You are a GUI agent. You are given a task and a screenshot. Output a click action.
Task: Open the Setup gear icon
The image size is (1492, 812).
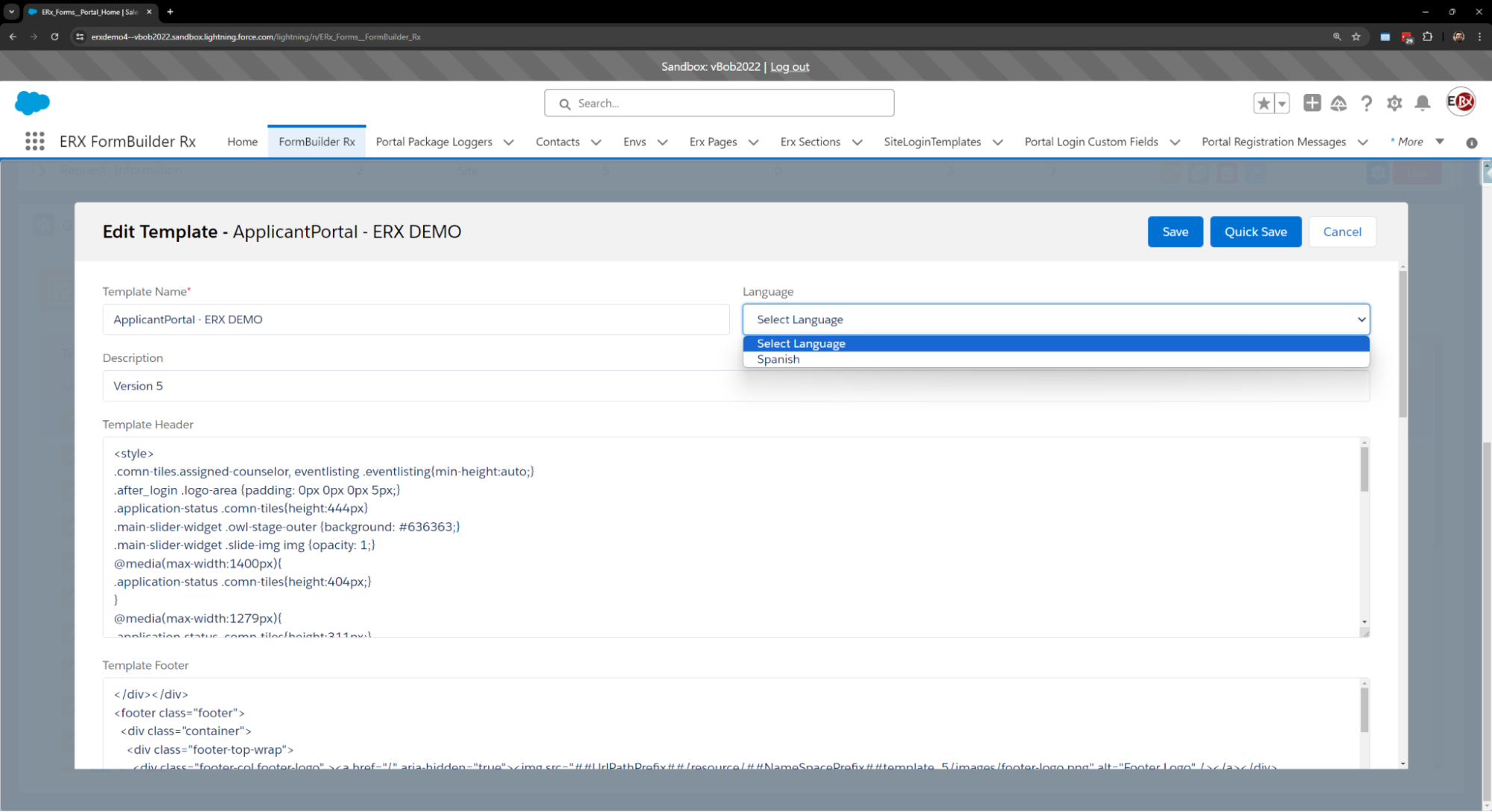point(1394,103)
